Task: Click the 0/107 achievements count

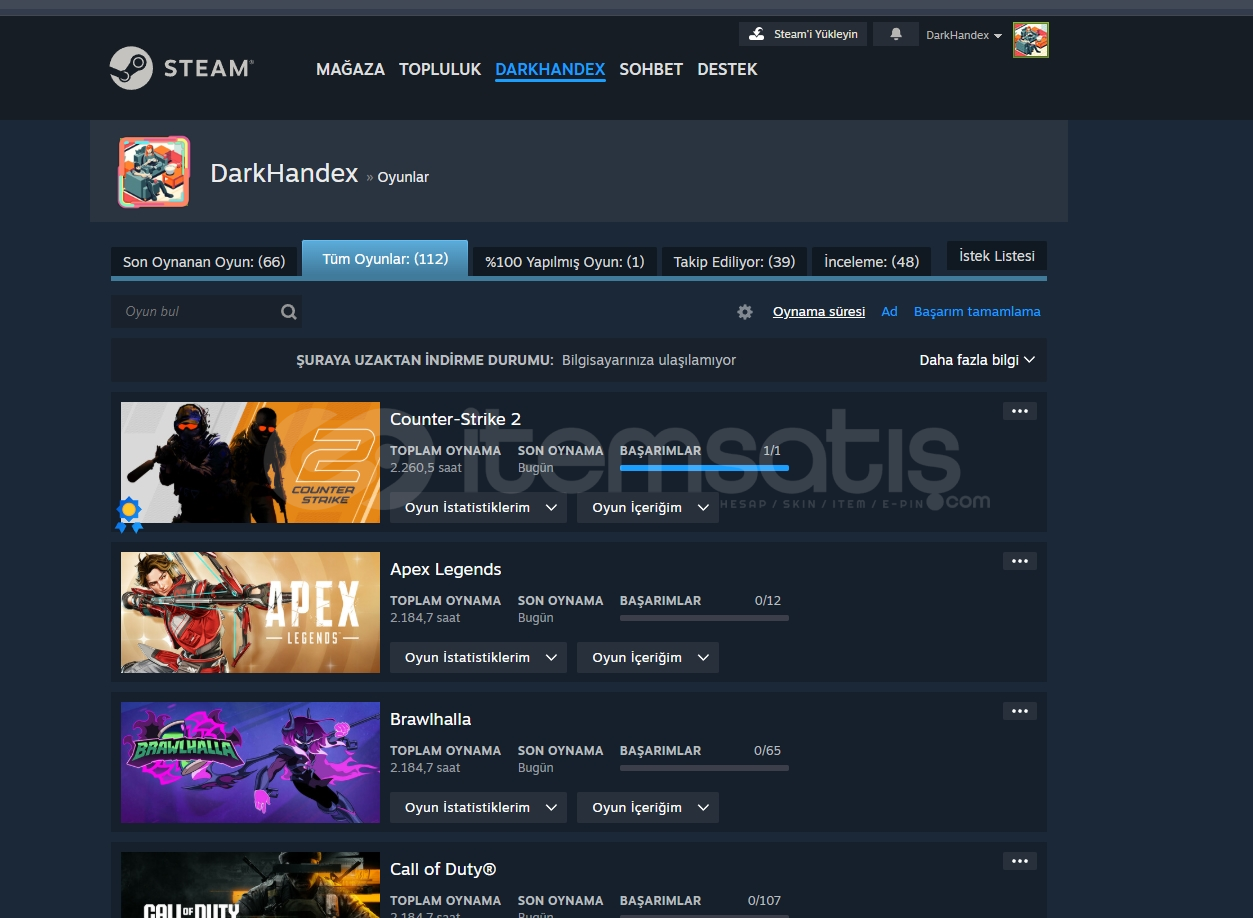Action: (x=764, y=901)
